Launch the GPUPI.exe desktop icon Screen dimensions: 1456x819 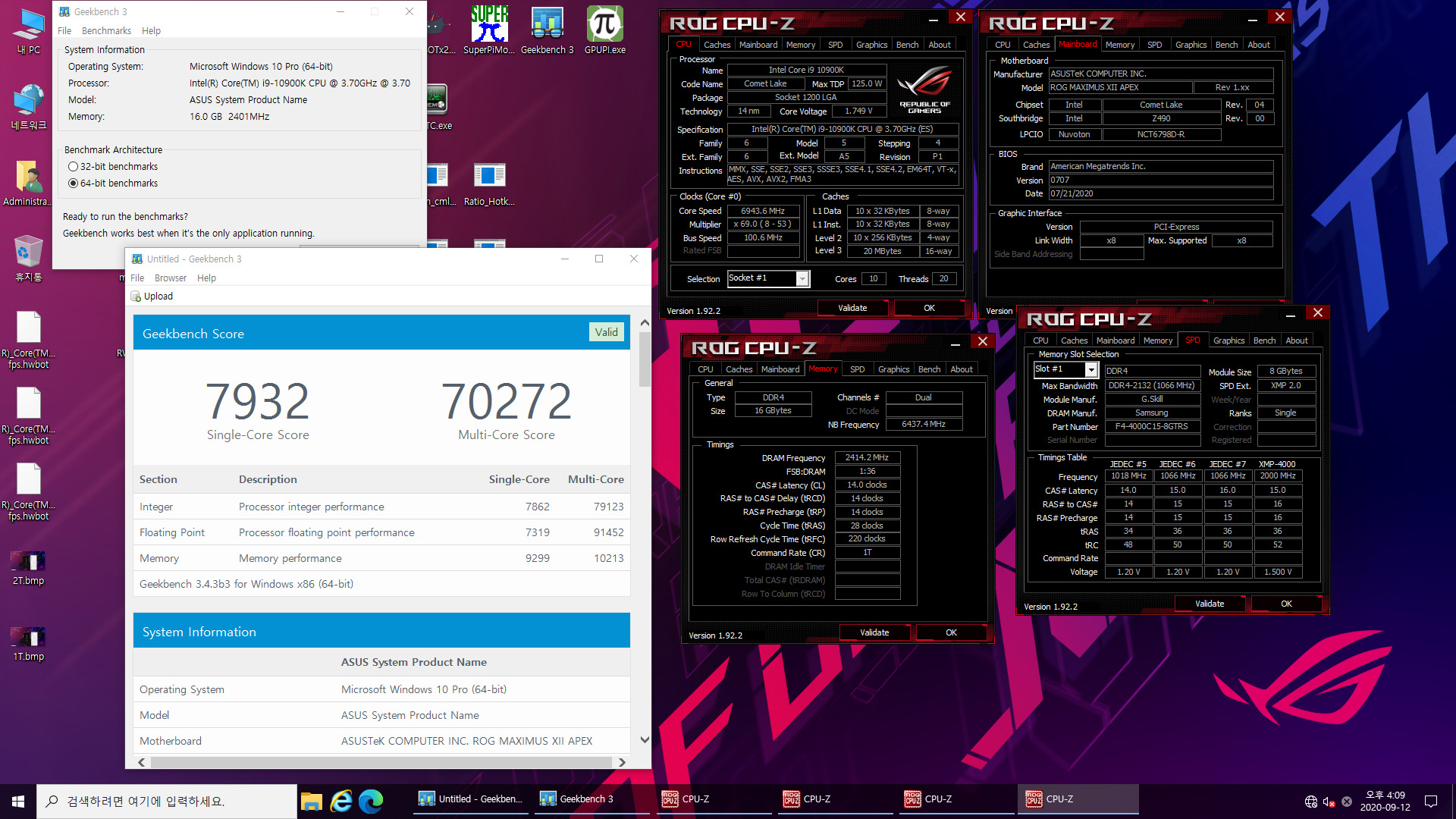pos(605,30)
